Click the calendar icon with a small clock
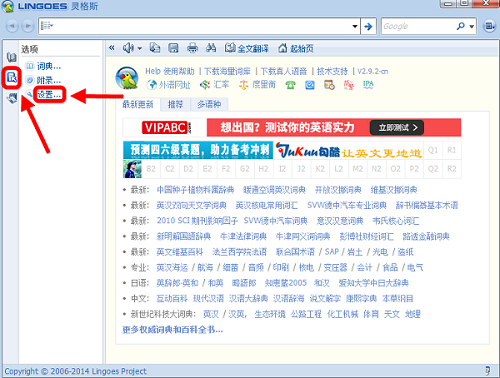This screenshot has height=378, width=500. pos(329,85)
